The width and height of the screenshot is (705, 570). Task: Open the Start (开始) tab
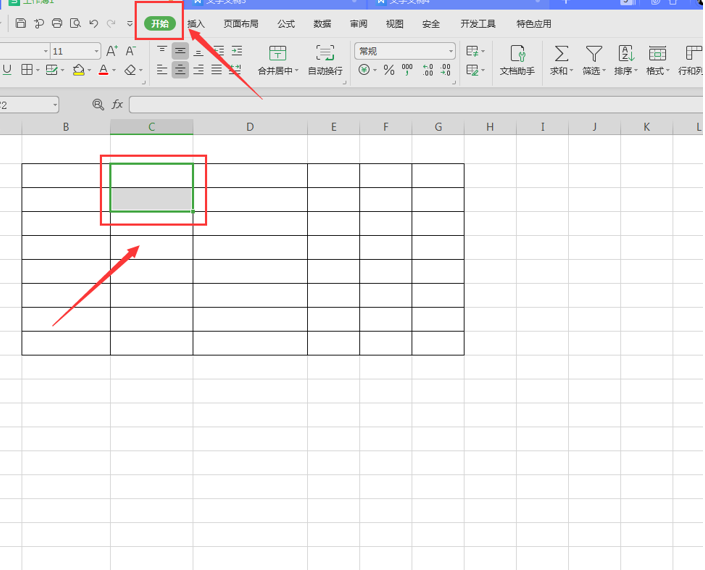coord(160,23)
